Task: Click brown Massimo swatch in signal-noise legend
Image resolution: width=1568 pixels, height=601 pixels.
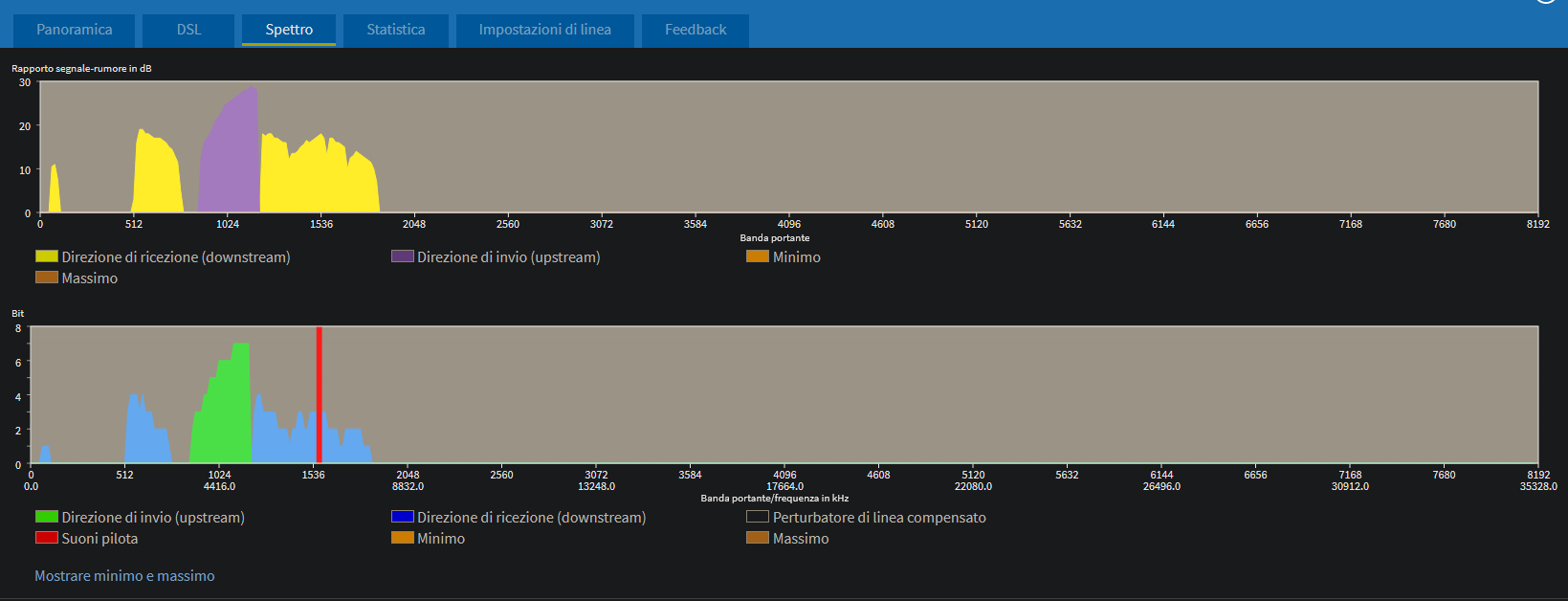Action: tap(47, 278)
